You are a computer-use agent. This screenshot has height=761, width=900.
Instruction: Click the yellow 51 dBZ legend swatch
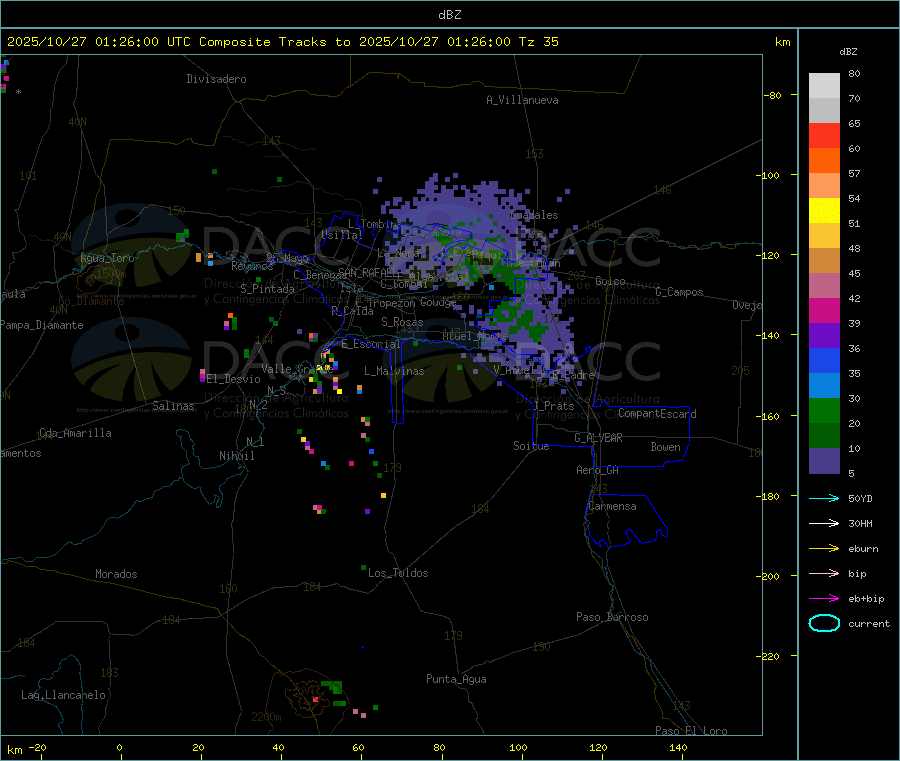click(824, 211)
